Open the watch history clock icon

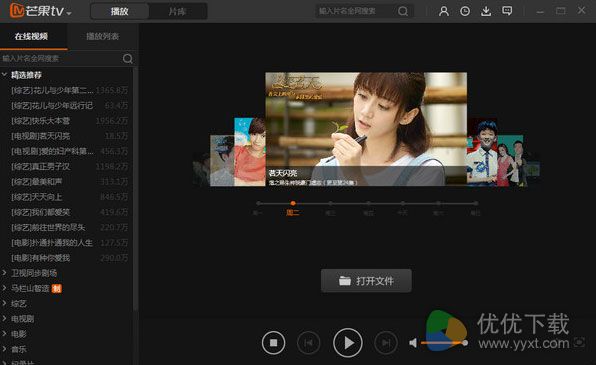pyautogui.click(x=465, y=11)
